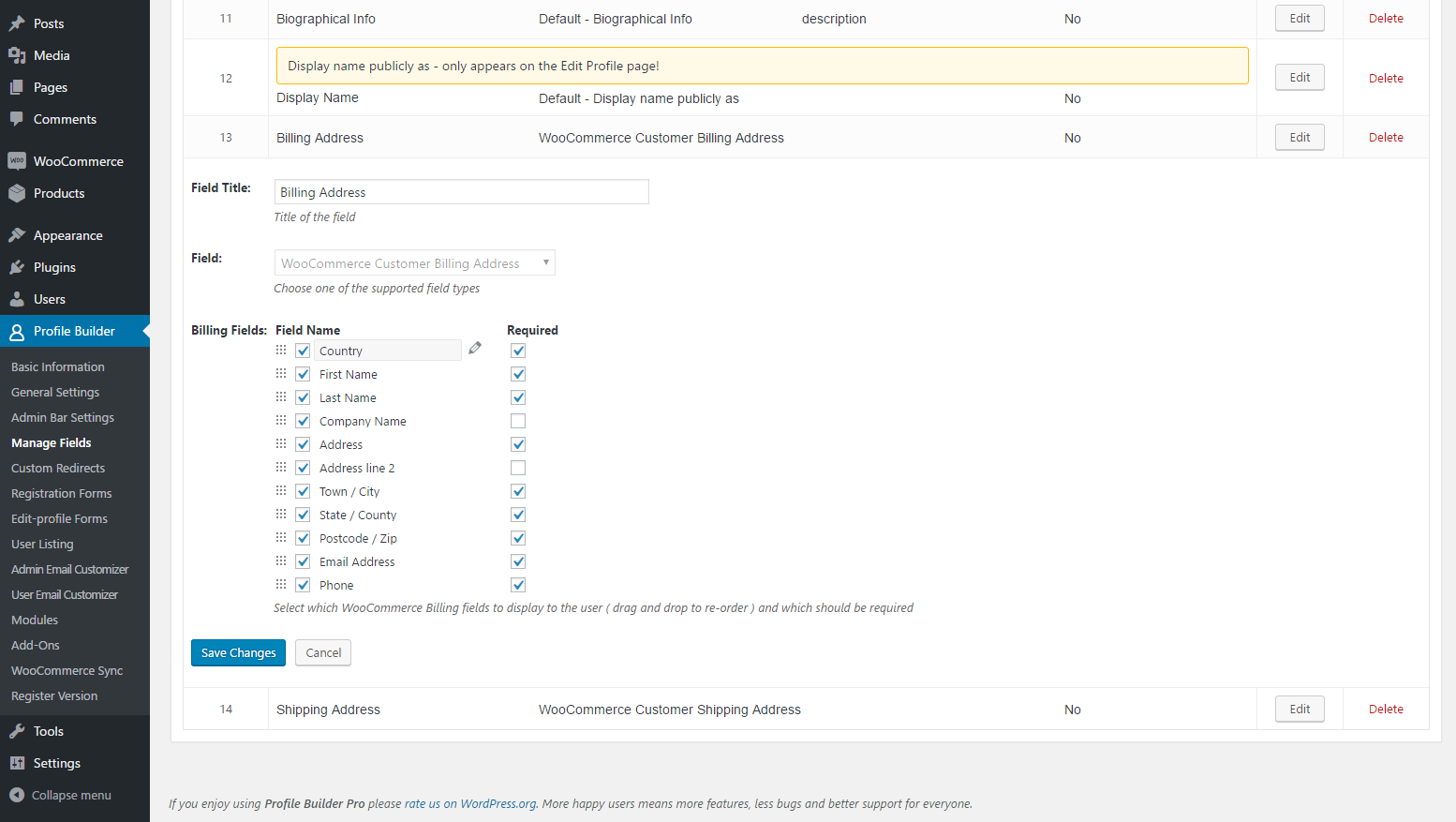Click the Country field name input

387,351
